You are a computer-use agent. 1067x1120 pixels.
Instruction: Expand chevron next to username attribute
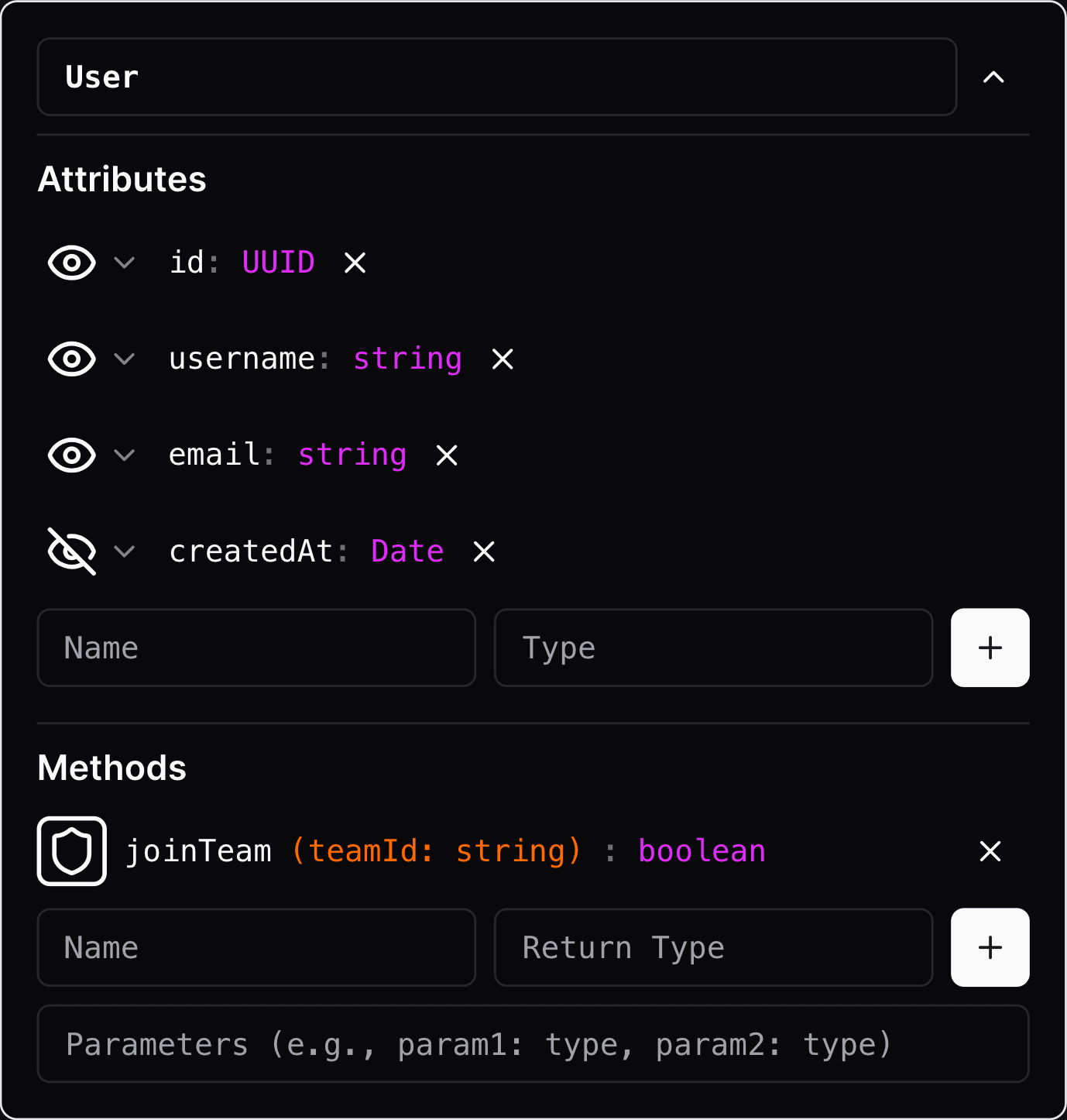[x=125, y=359]
